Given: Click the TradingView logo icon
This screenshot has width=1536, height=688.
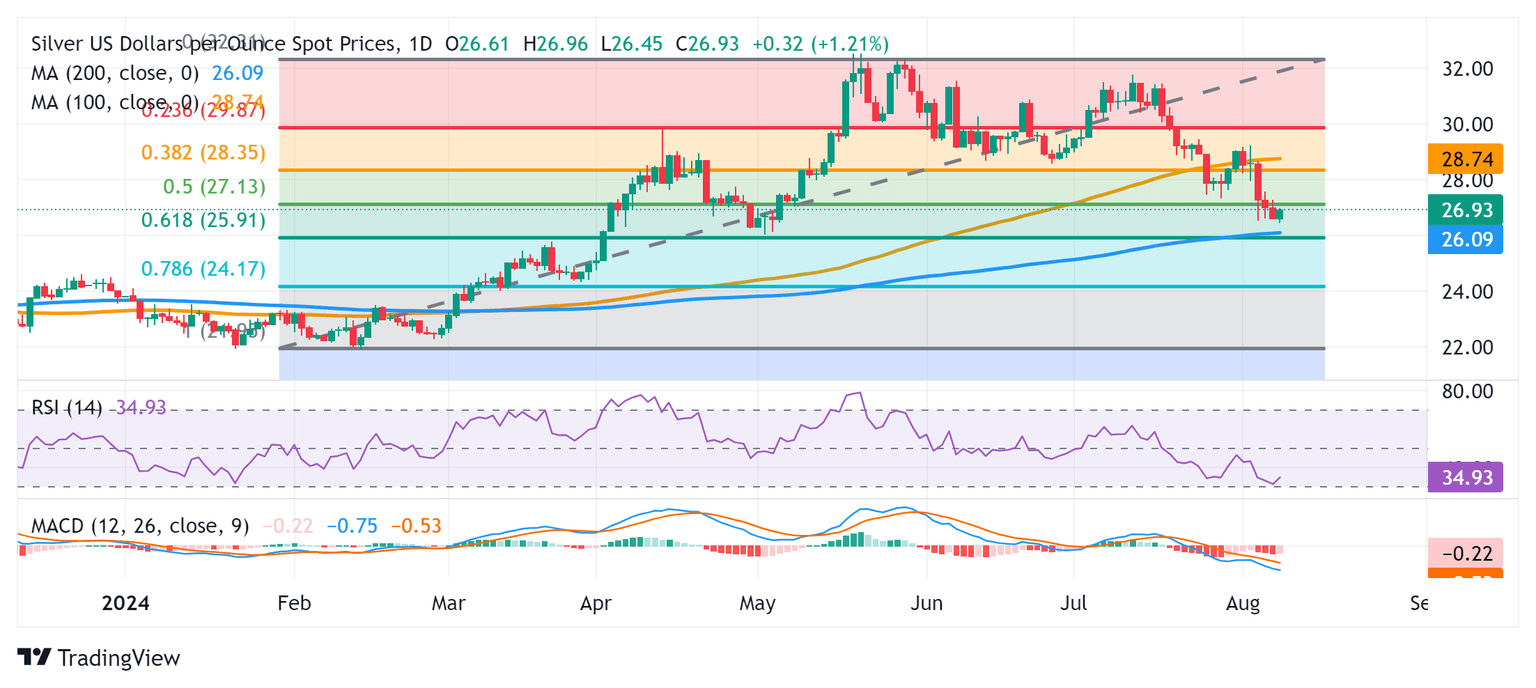Looking at the screenshot, I should click(x=34, y=657).
